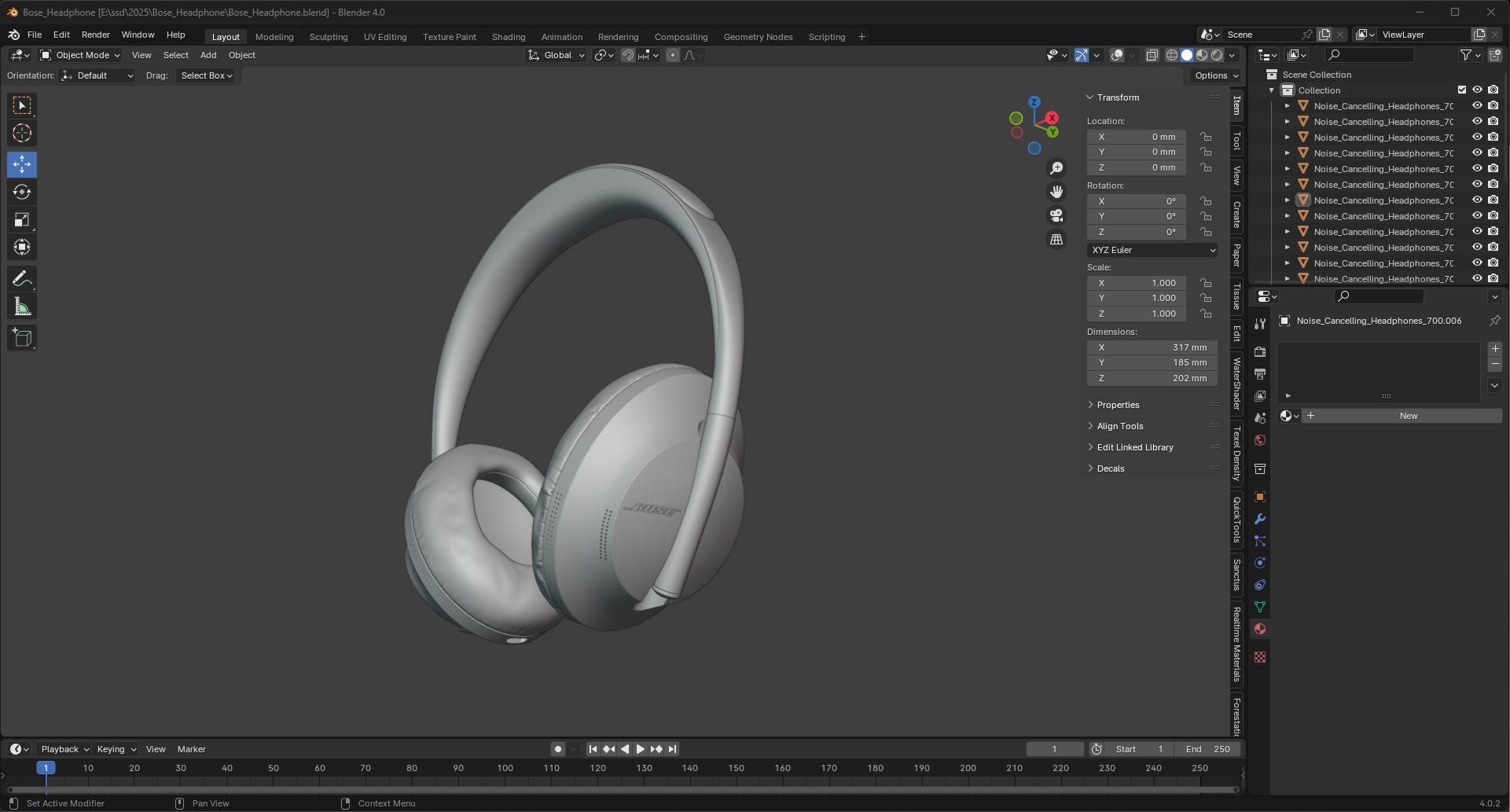This screenshot has height=812, width=1510.
Task: Open the Object properties tab
Action: point(1260,497)
